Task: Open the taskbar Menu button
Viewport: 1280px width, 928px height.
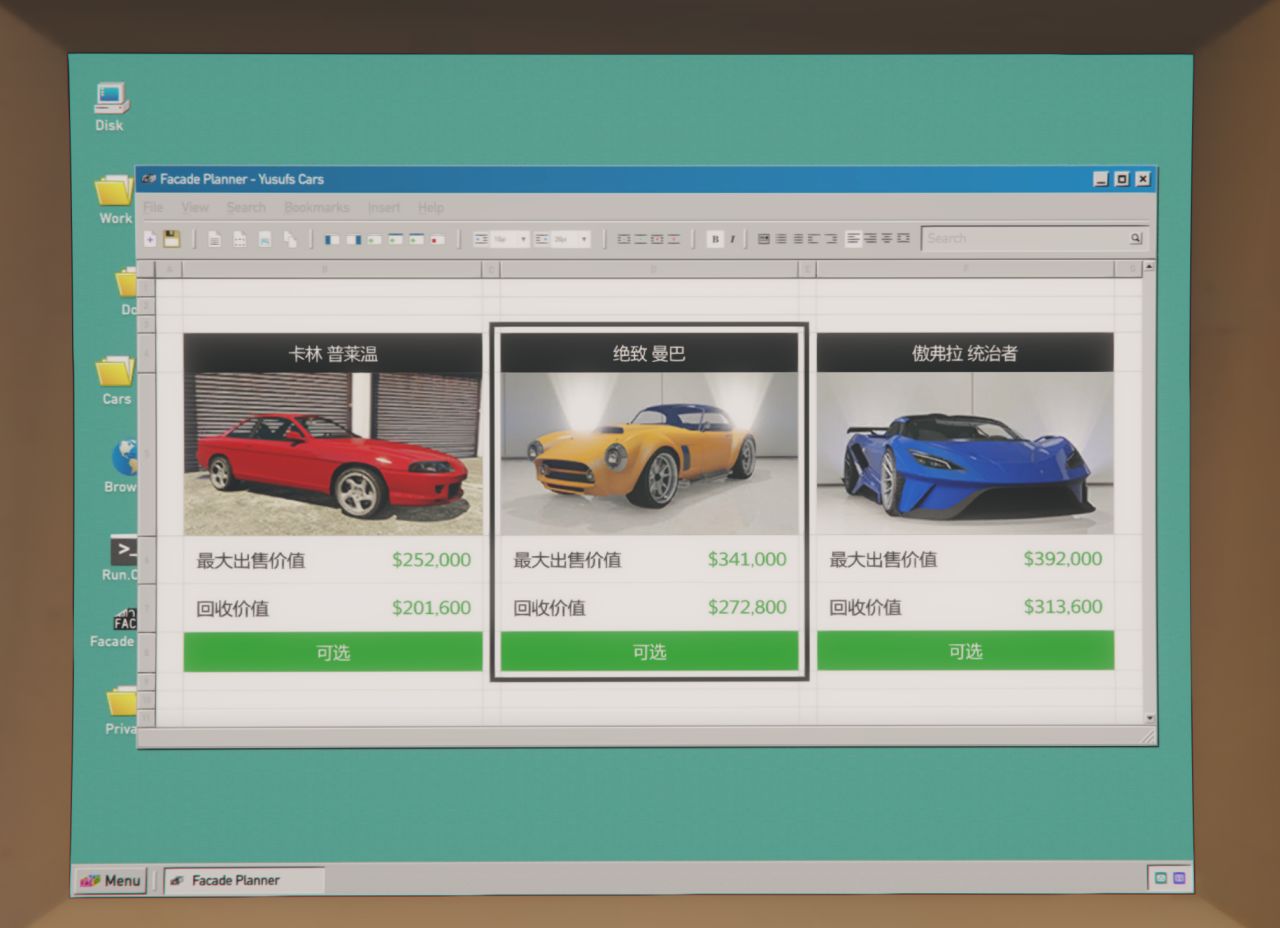Action: click(111, 881)
